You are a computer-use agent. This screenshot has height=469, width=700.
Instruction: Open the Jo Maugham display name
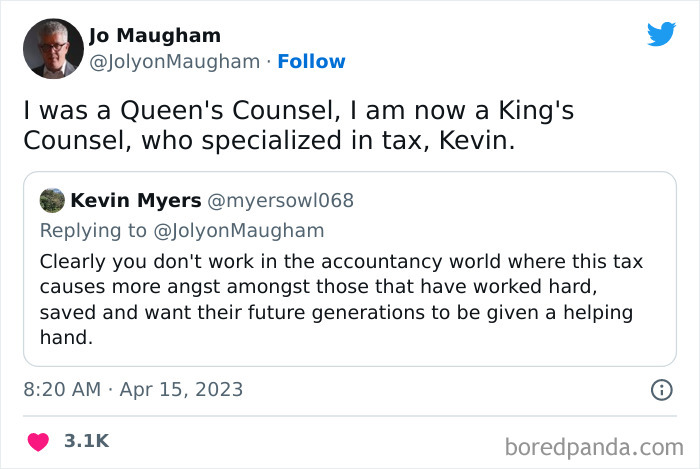click(154, 36)
